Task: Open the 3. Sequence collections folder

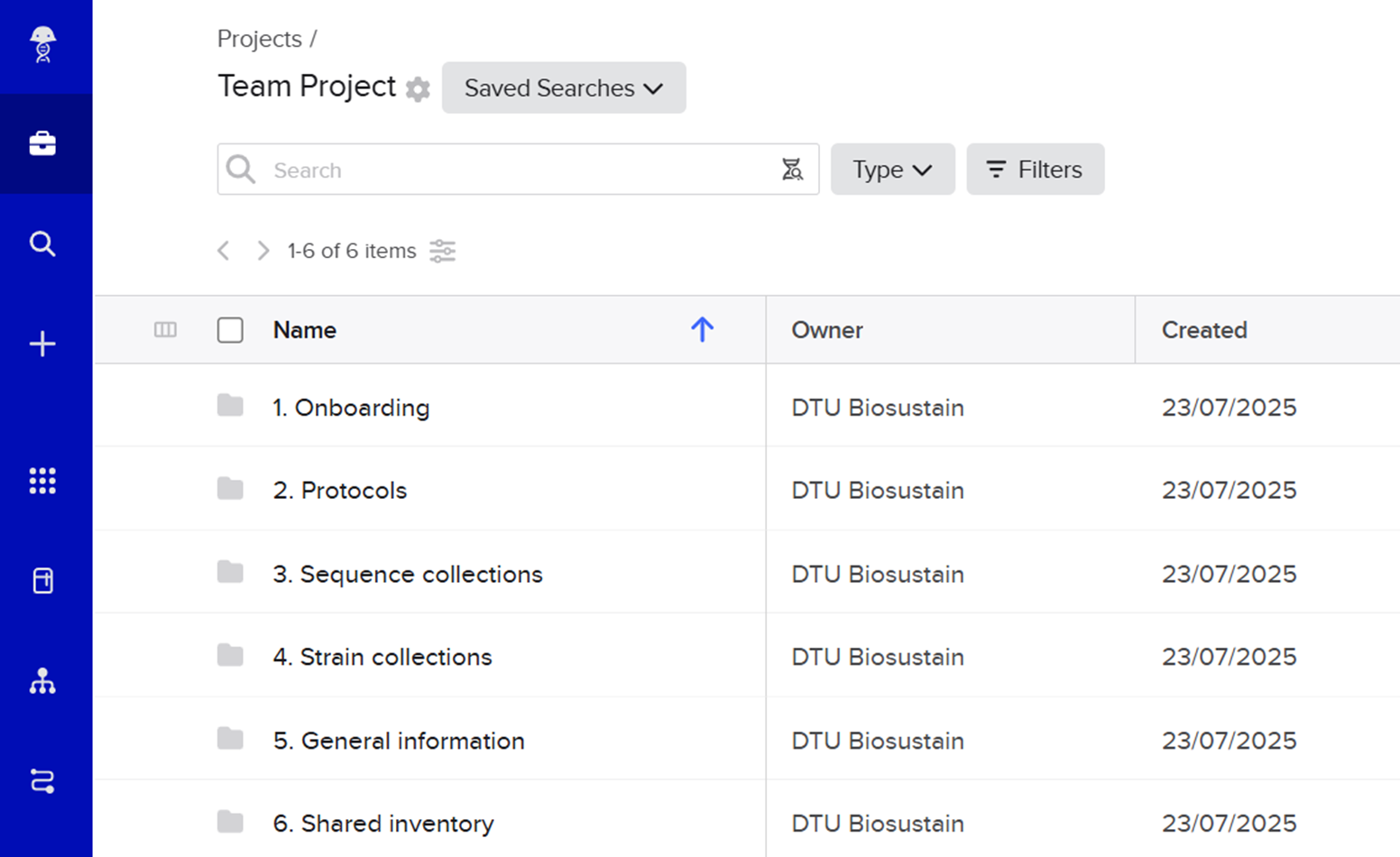Action: 408,574
